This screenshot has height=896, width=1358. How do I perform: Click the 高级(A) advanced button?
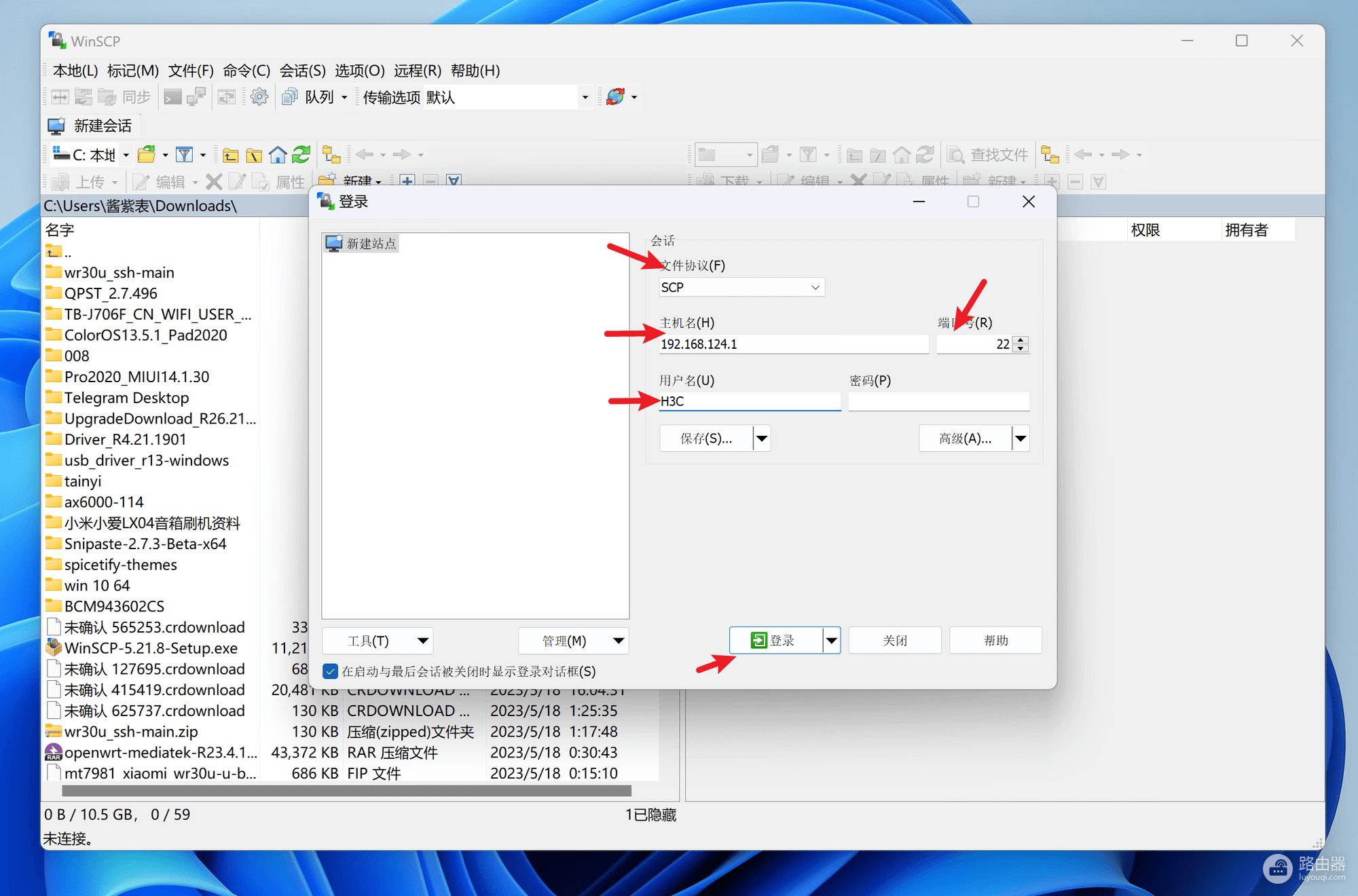965,438
